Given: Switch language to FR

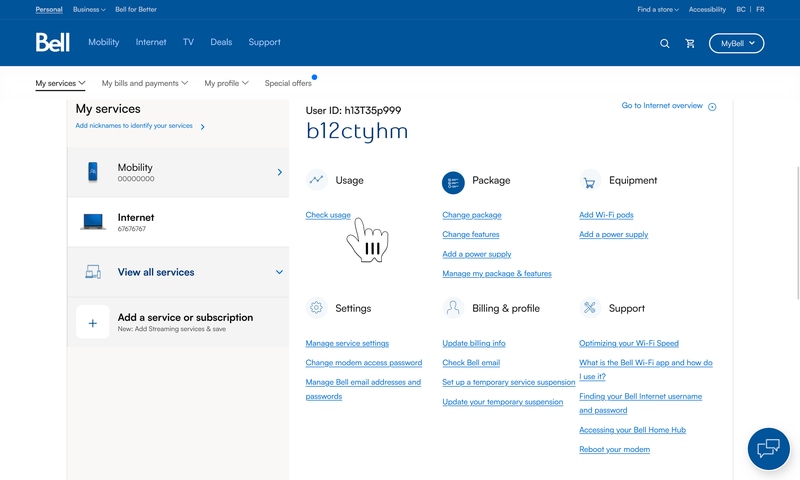Looking at the screenshot, I should (760, 9).
